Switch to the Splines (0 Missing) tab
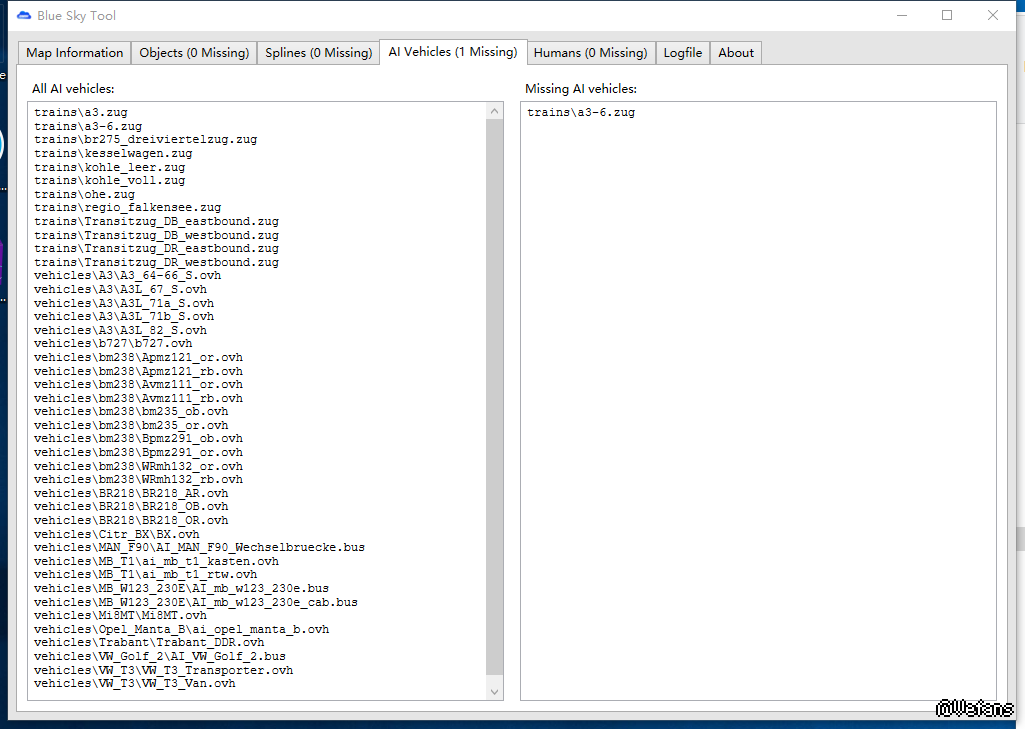The width and height of the screenshot is (1025, 729). click(318, 53)
